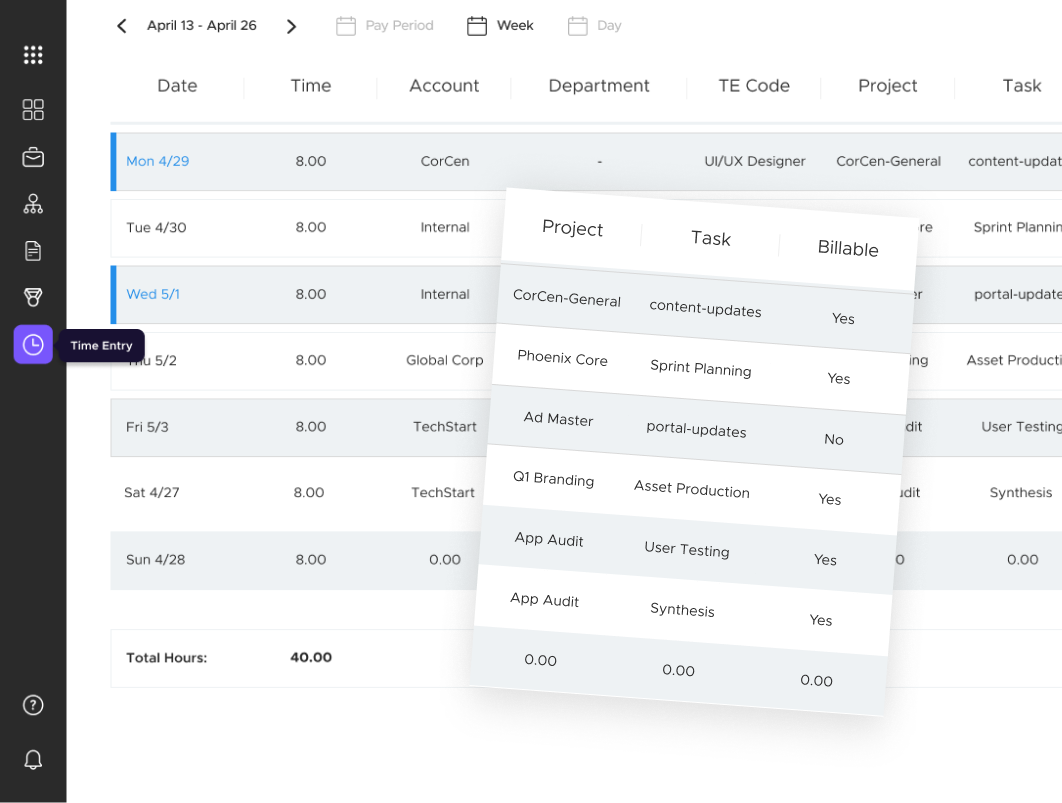
Task: Open the organization chart sidebar icon
Action: tap(33, 203)
